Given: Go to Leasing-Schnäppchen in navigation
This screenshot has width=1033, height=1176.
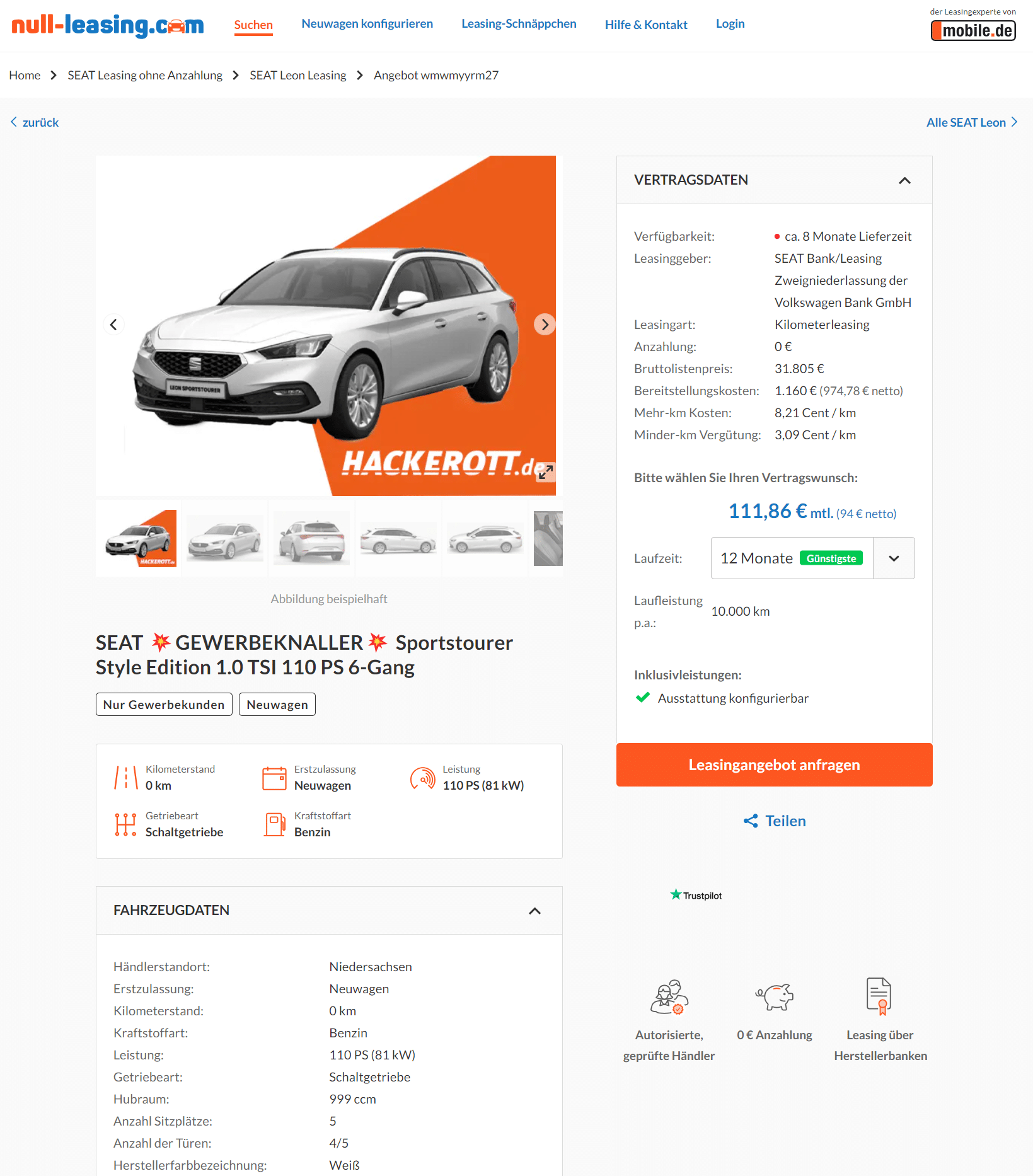Looking at the screenshot, I should click(x=519, y=24).
